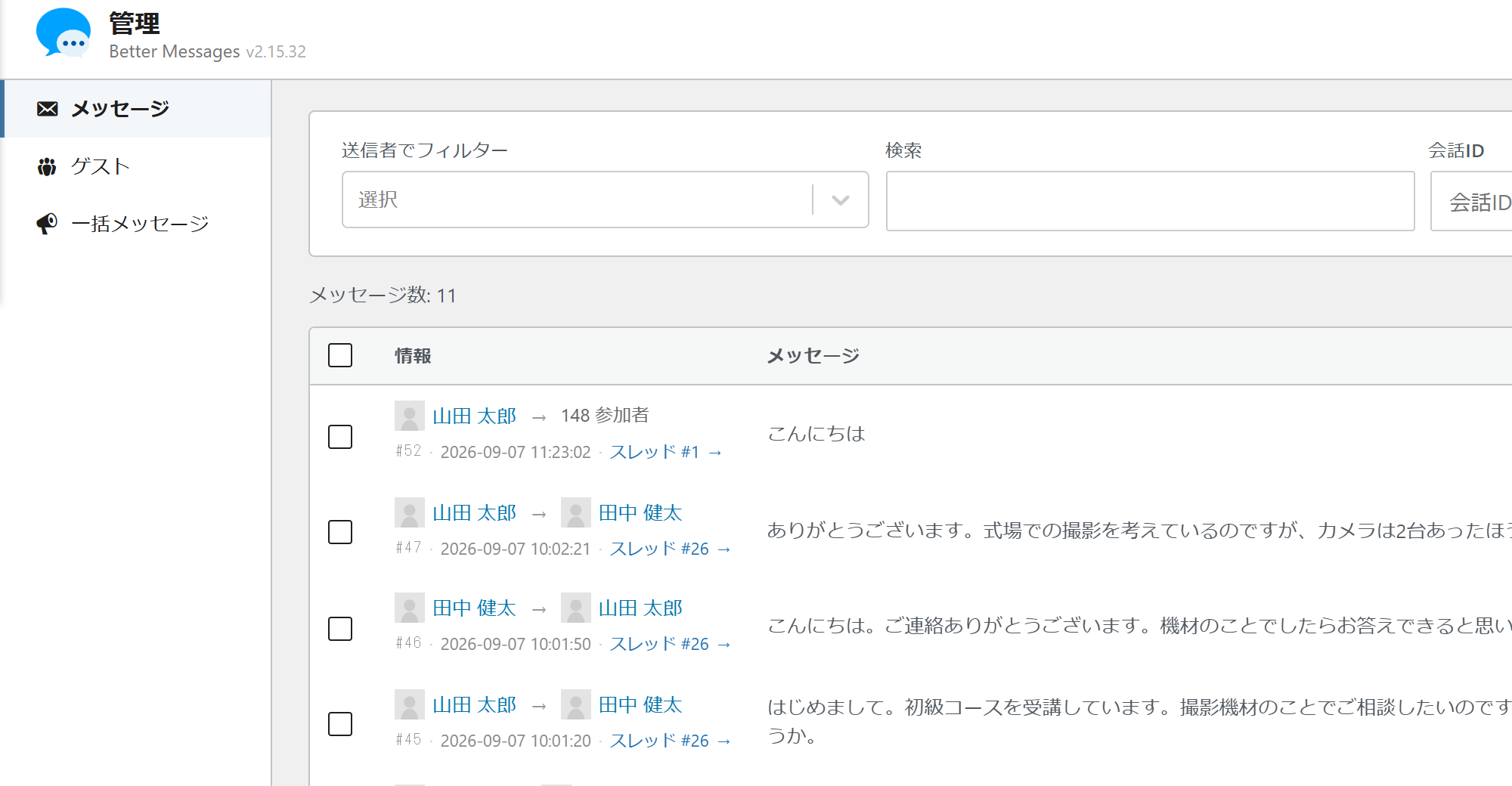The image size is (1512, 786).
Task: Click the message text こんにちは
Action: [x=816, y=434]
